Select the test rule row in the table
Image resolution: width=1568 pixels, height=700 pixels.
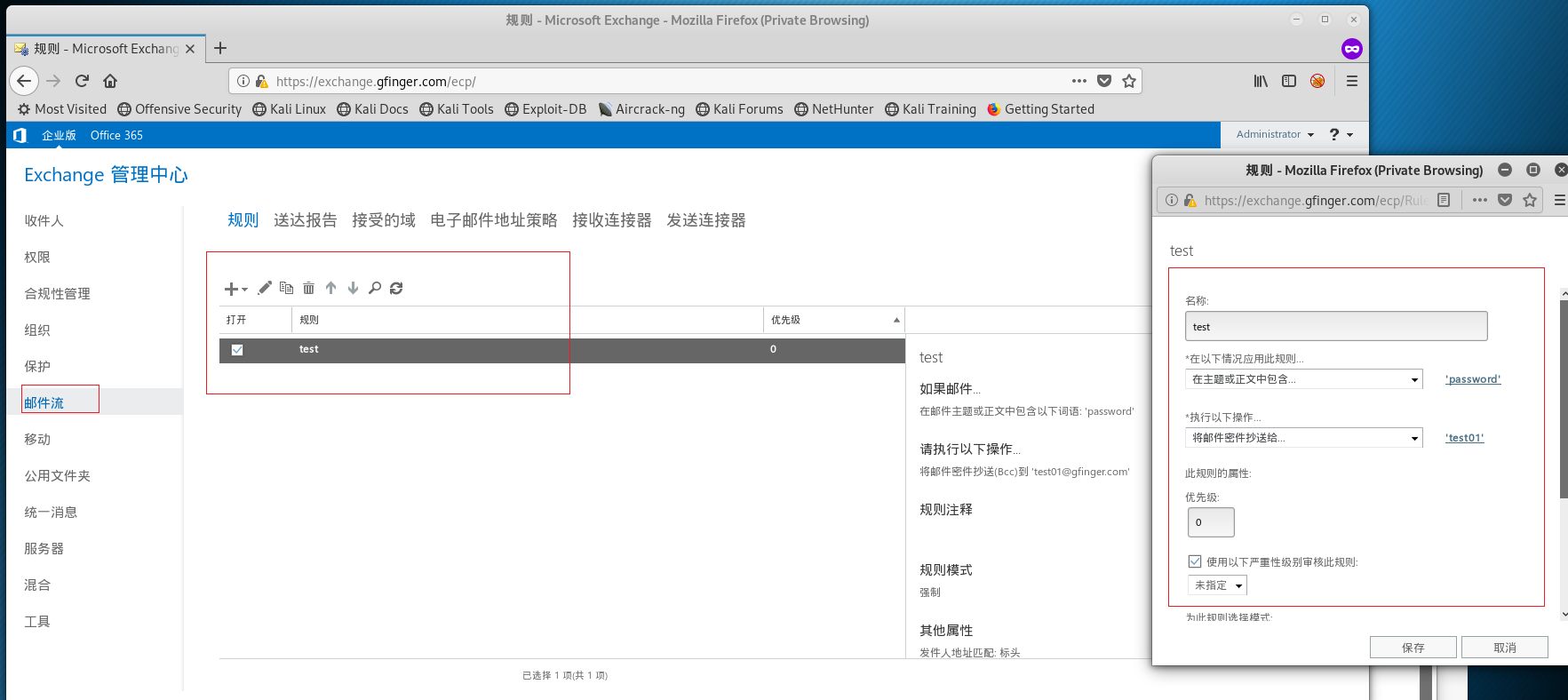click(562, 350)
